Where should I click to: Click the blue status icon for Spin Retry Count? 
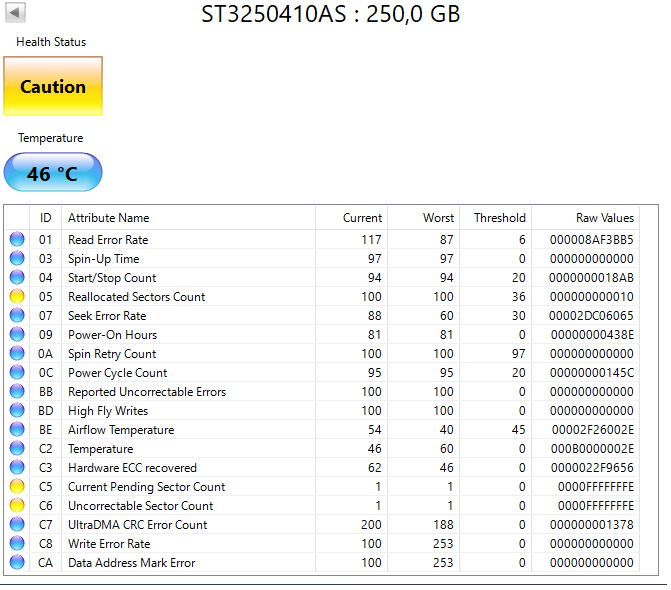[x=17, y=353]
